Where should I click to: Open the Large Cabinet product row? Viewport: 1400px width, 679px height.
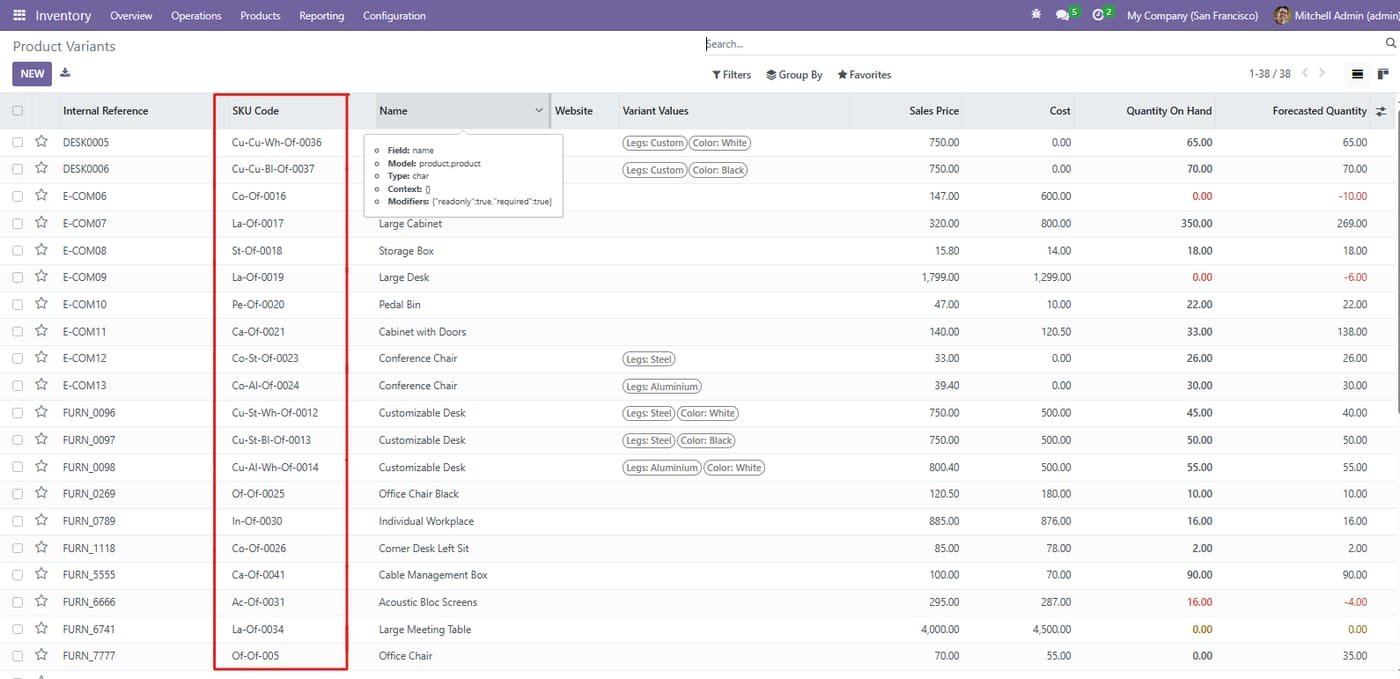click(700, 224)
